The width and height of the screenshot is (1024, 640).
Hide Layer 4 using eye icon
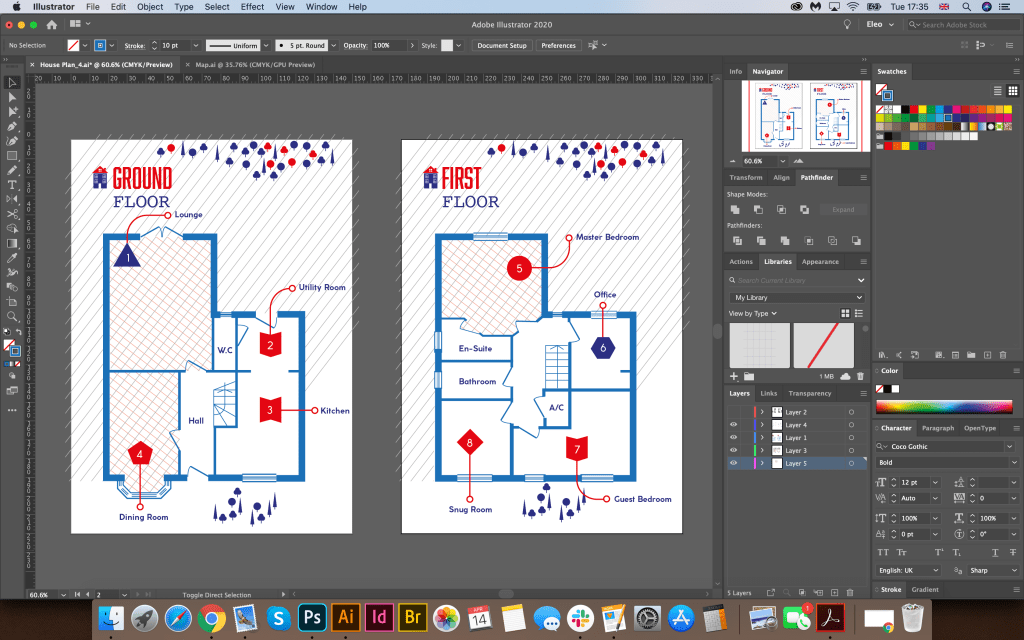click(733, 425)
